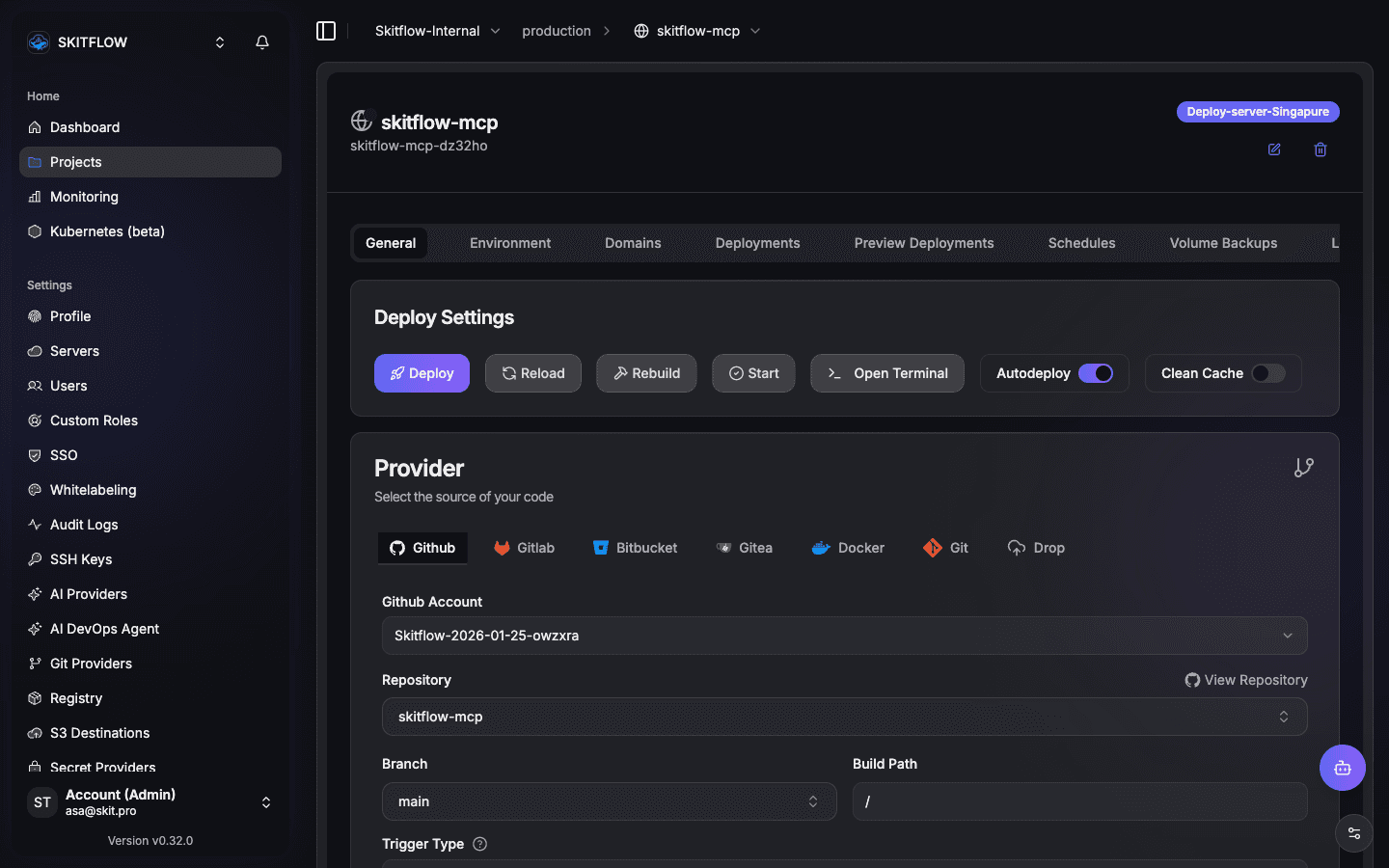Click the git branch icon in Provider
Image resolution: width=1389 pixels, height=868 pixels.
click(x=1304, y=468)
